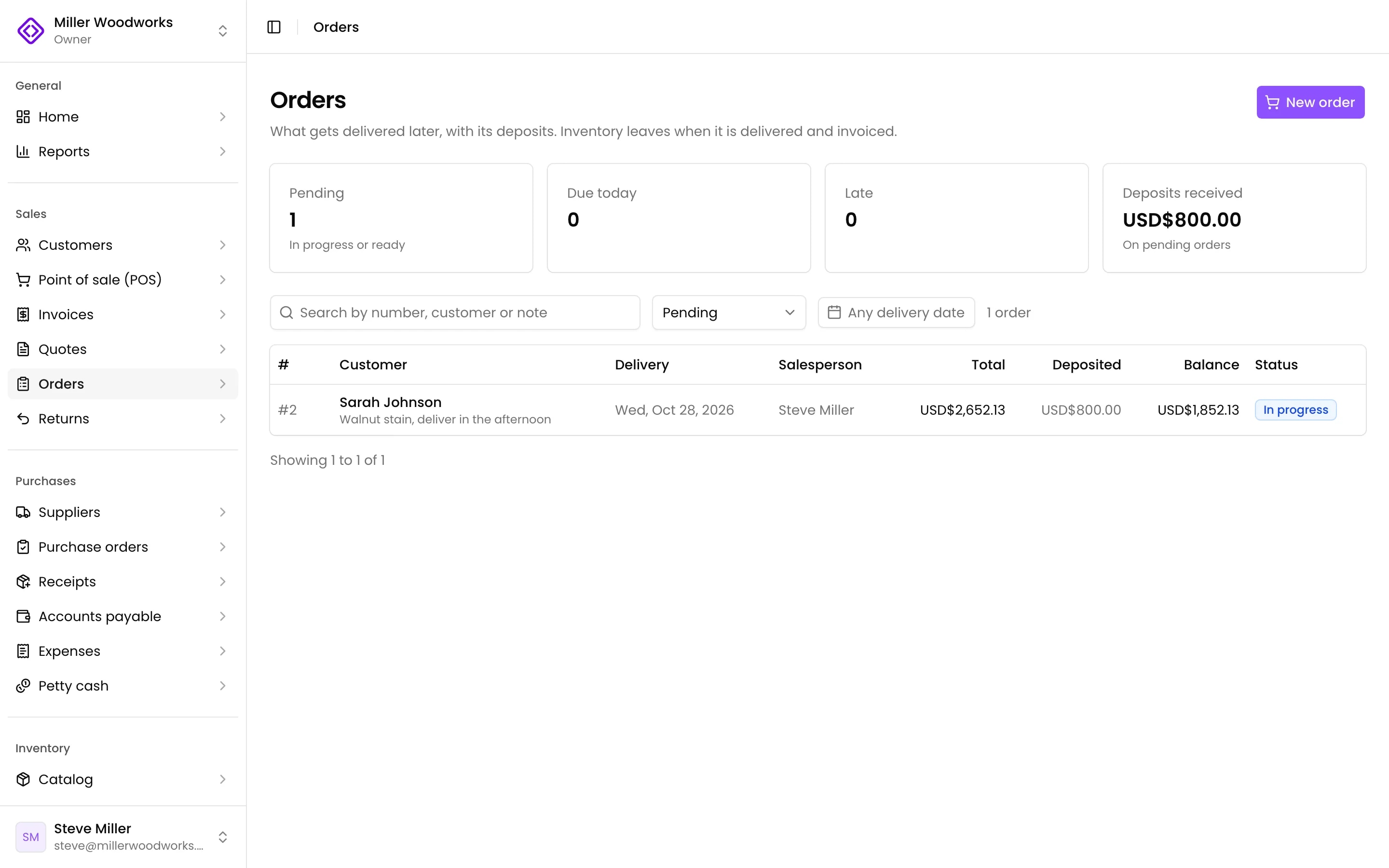The height and width of the screenshot is (868, 1389).
Task: Open order number #2
Action: click(x=287, y=410)
